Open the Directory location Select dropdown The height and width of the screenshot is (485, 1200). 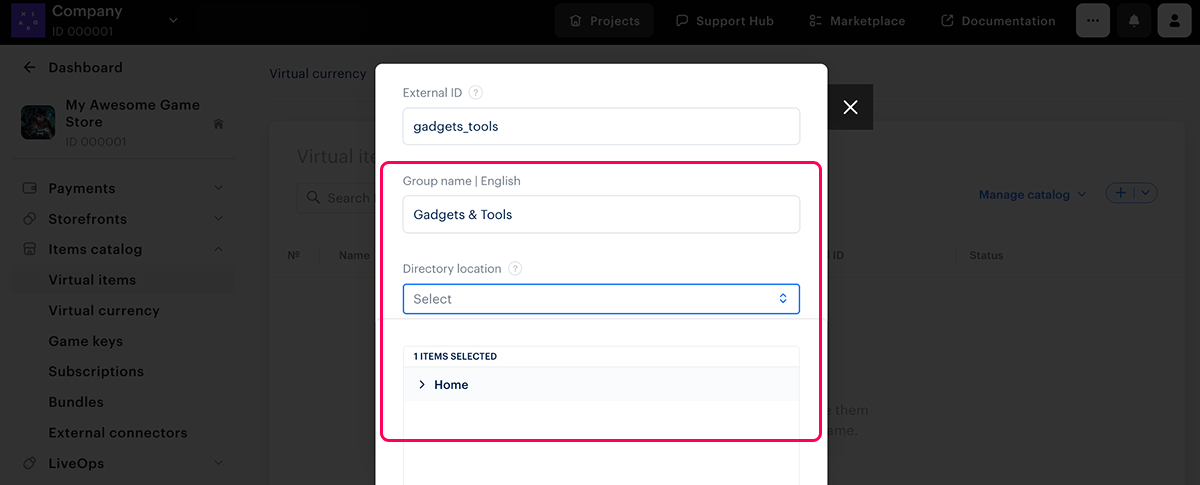(601, 299)
